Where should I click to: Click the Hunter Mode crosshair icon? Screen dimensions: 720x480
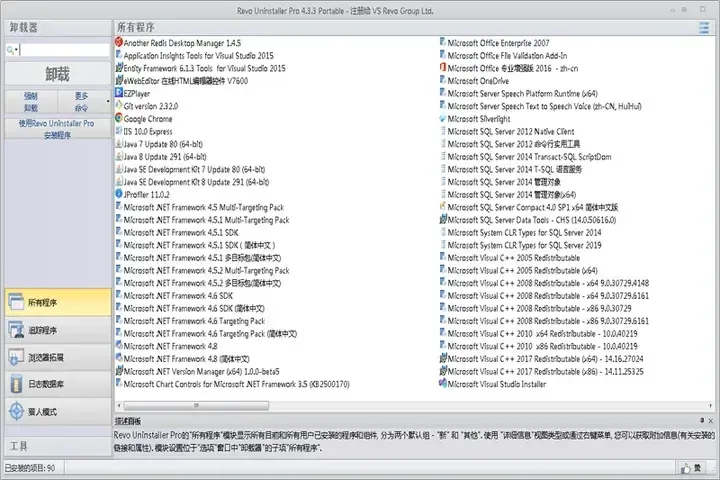(x=16, y=411)
